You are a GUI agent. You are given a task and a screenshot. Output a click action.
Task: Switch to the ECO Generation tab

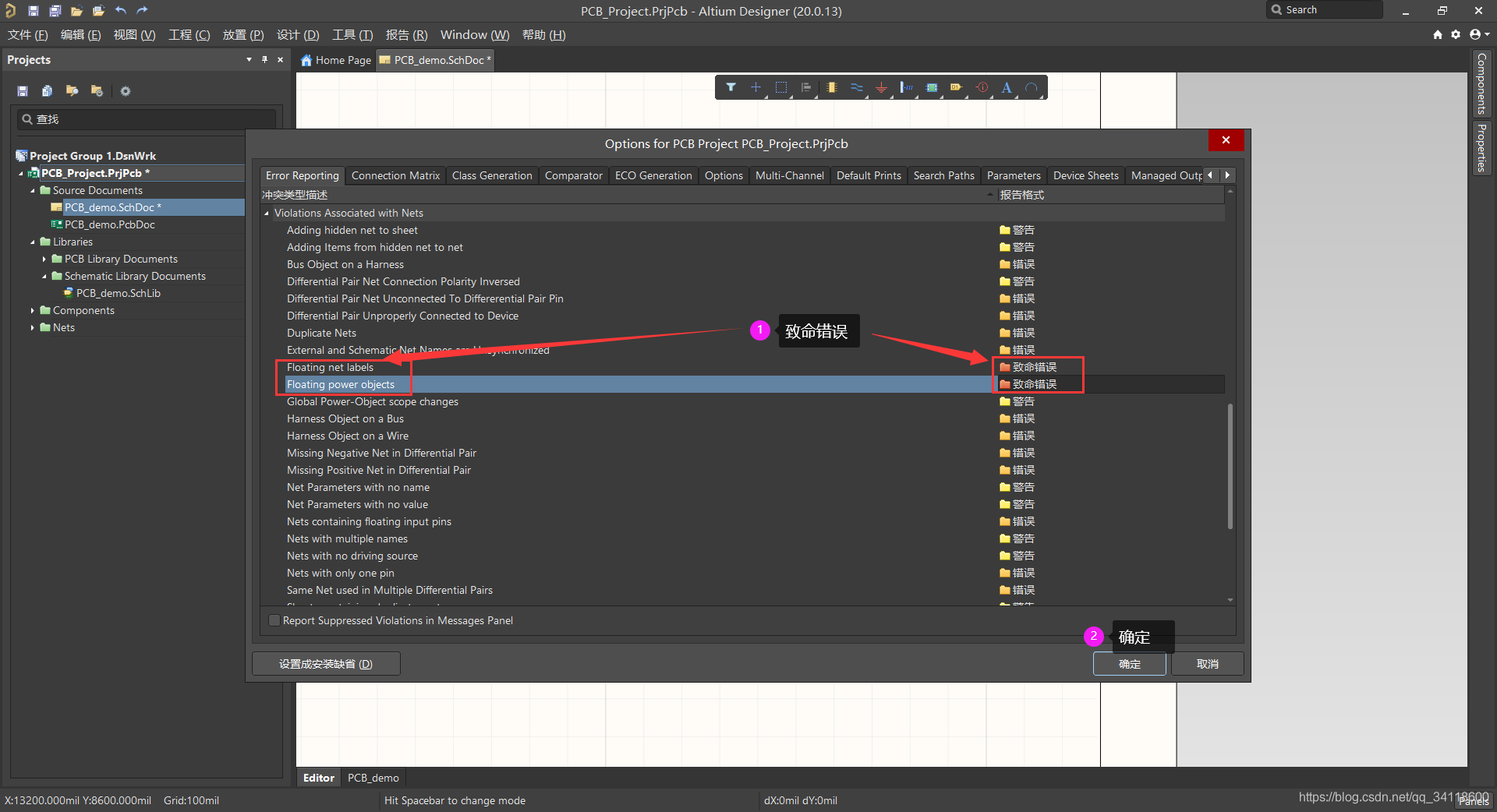click(x=653, y=175)
